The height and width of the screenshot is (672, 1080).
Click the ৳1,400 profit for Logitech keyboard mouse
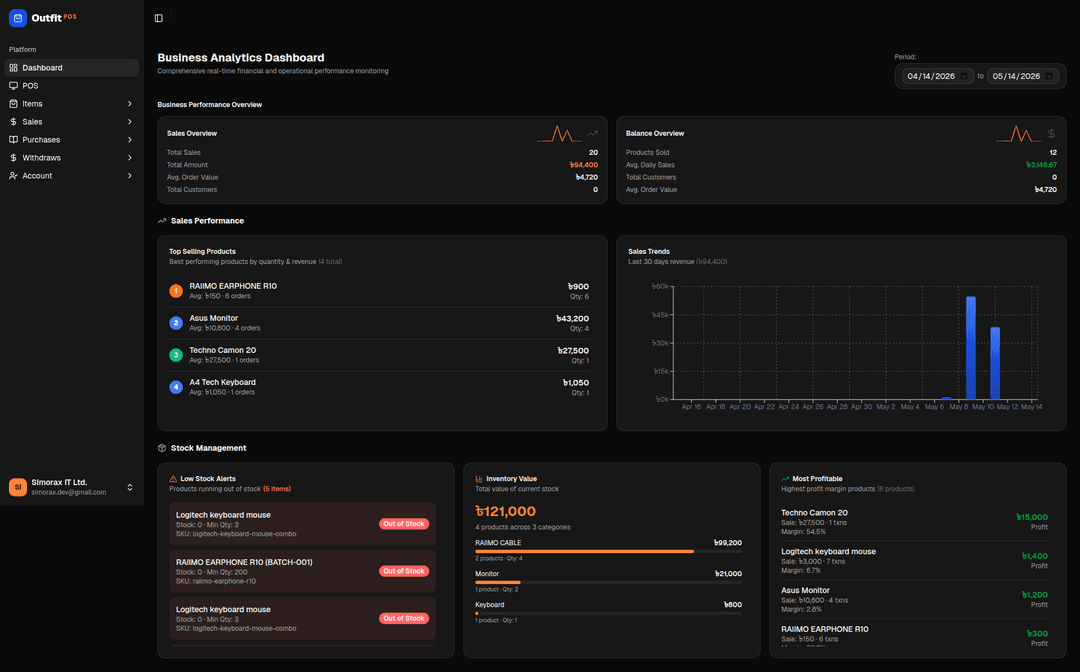[1035, 556]
